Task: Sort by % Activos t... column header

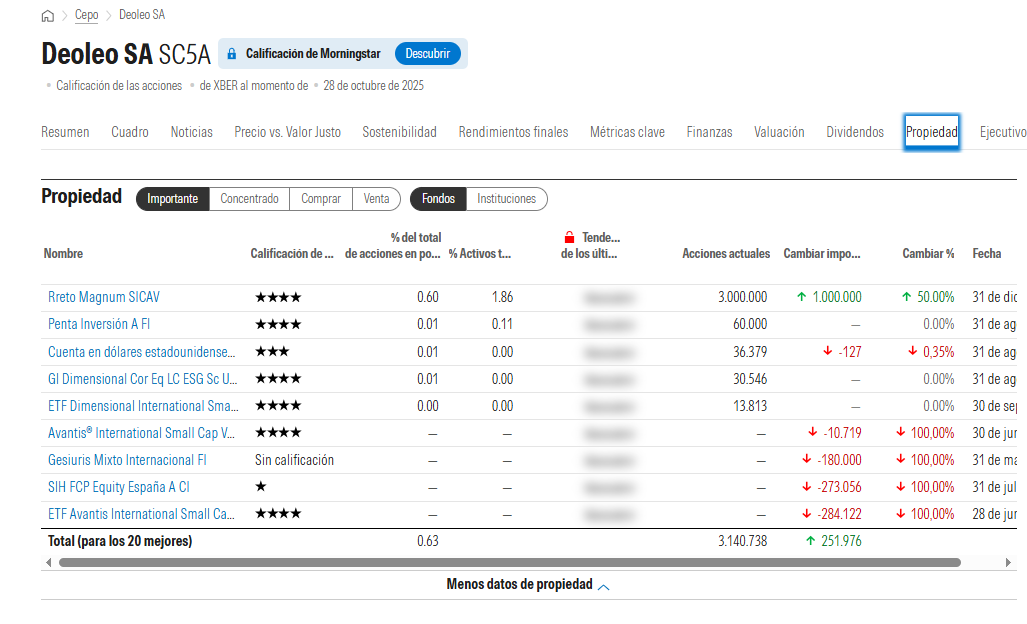Action: pyautogui.click(x=479, y=253)
